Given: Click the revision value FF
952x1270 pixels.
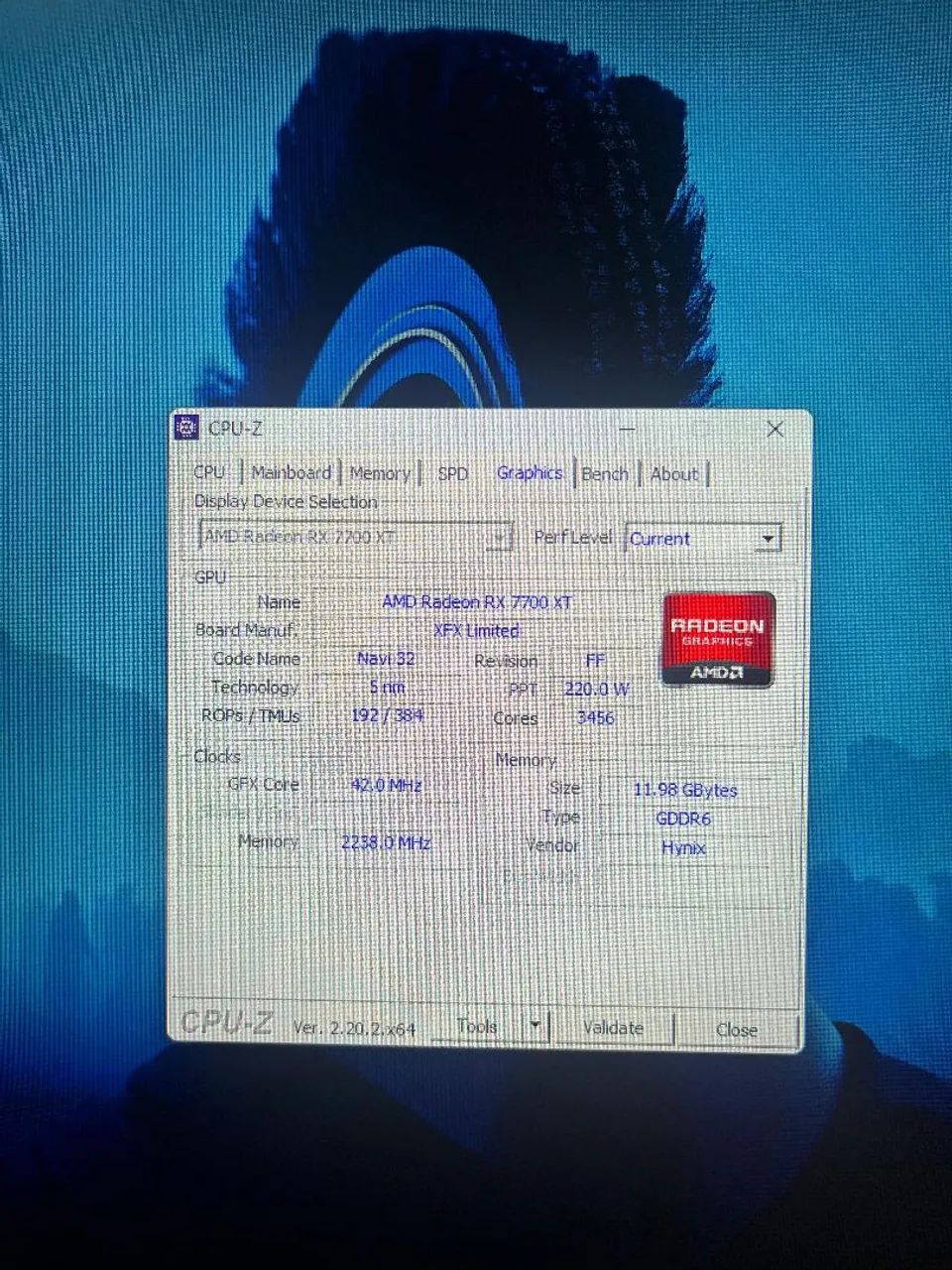Looking at the screenshot, I should (x=595, y=660).
